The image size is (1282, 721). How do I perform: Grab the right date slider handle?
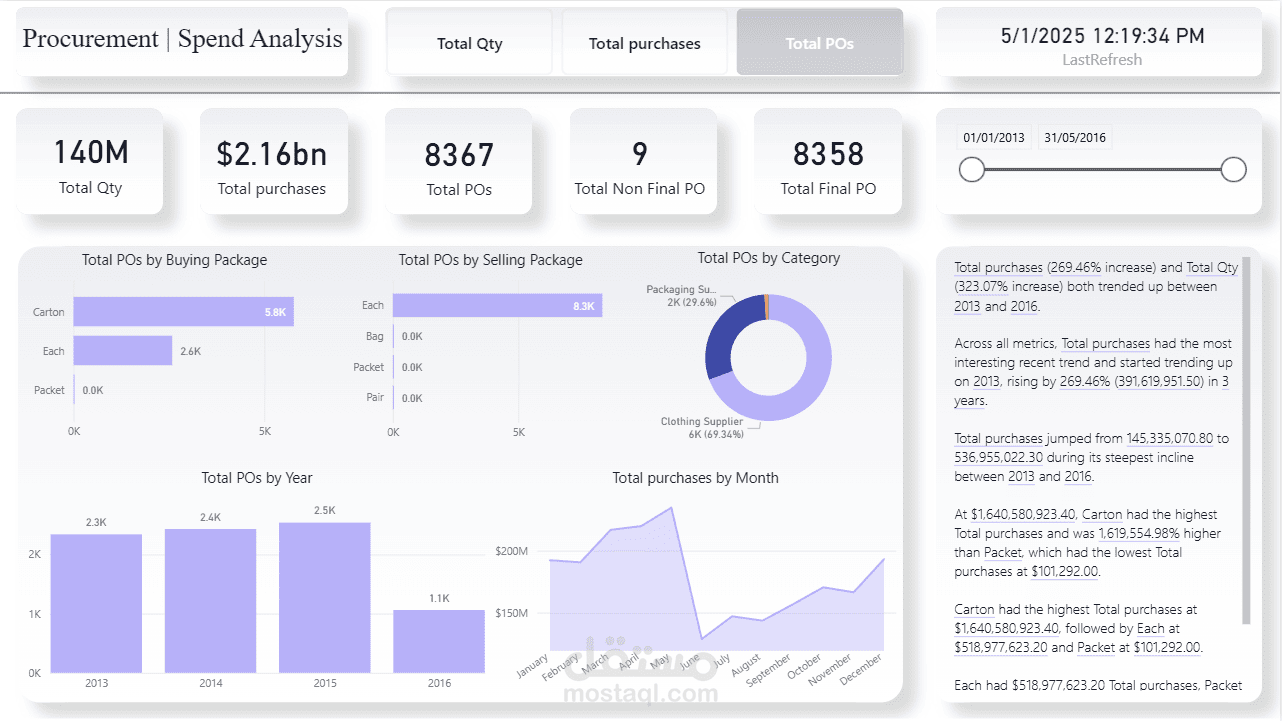point(1233,170)
